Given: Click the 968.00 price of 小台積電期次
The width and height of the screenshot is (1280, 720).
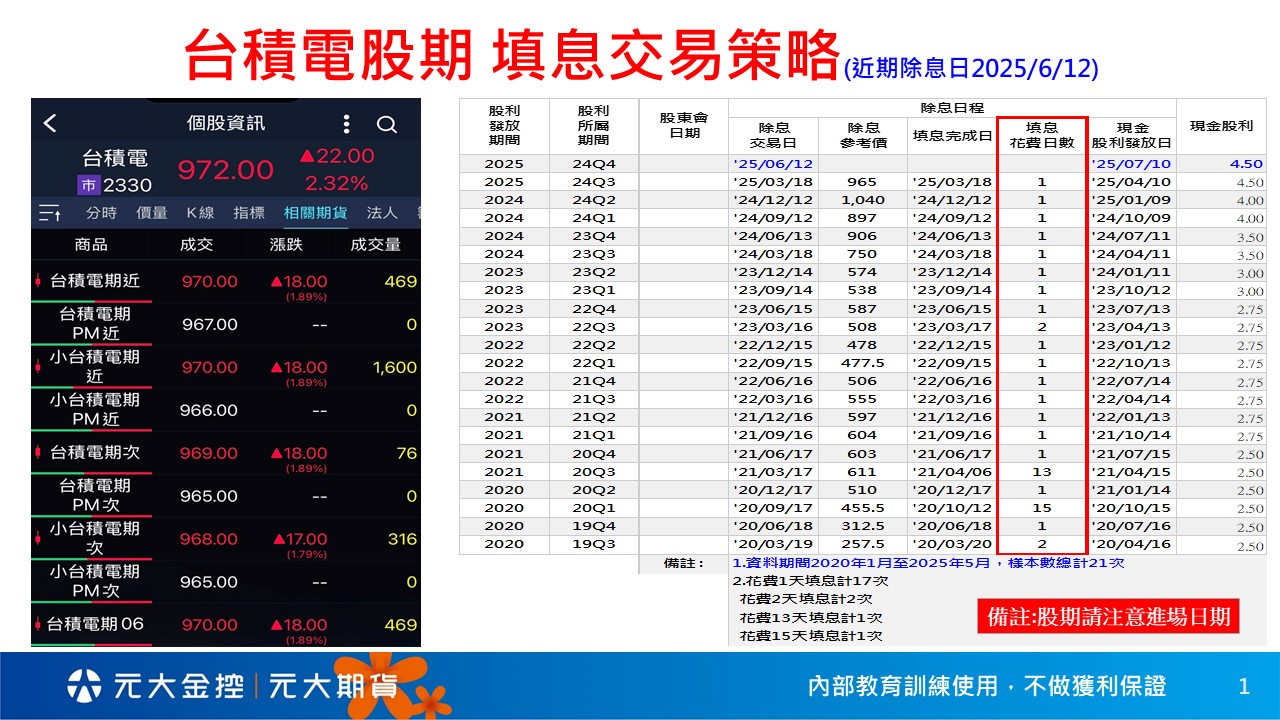Looking at the screenshot, I should 209,539.
